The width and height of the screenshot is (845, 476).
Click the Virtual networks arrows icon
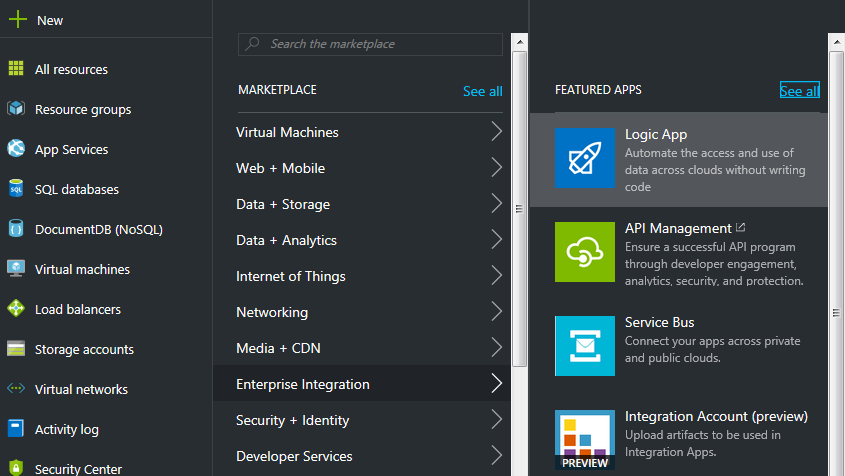16,388
